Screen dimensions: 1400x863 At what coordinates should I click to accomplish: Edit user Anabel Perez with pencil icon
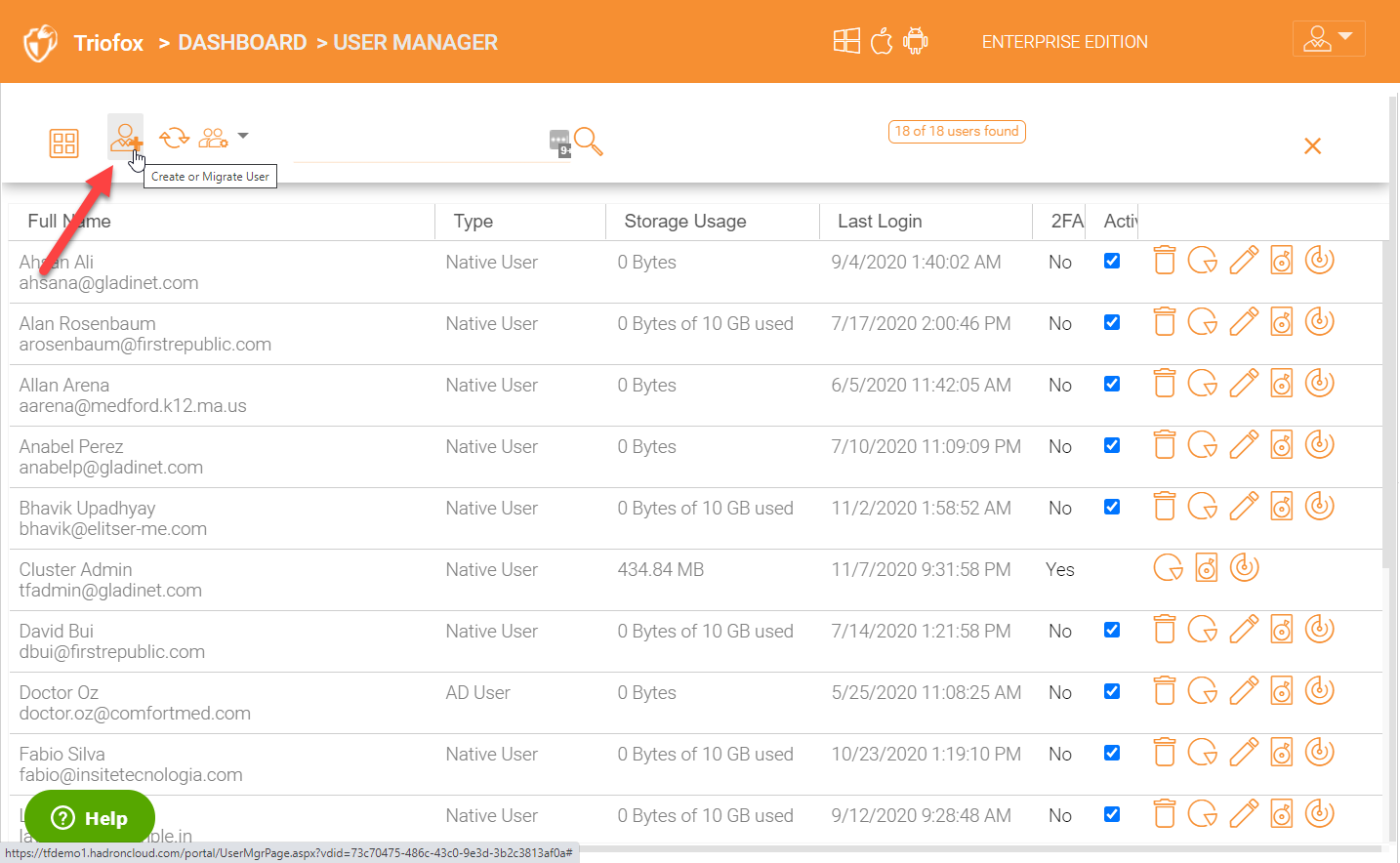[x=1244, y=445]
